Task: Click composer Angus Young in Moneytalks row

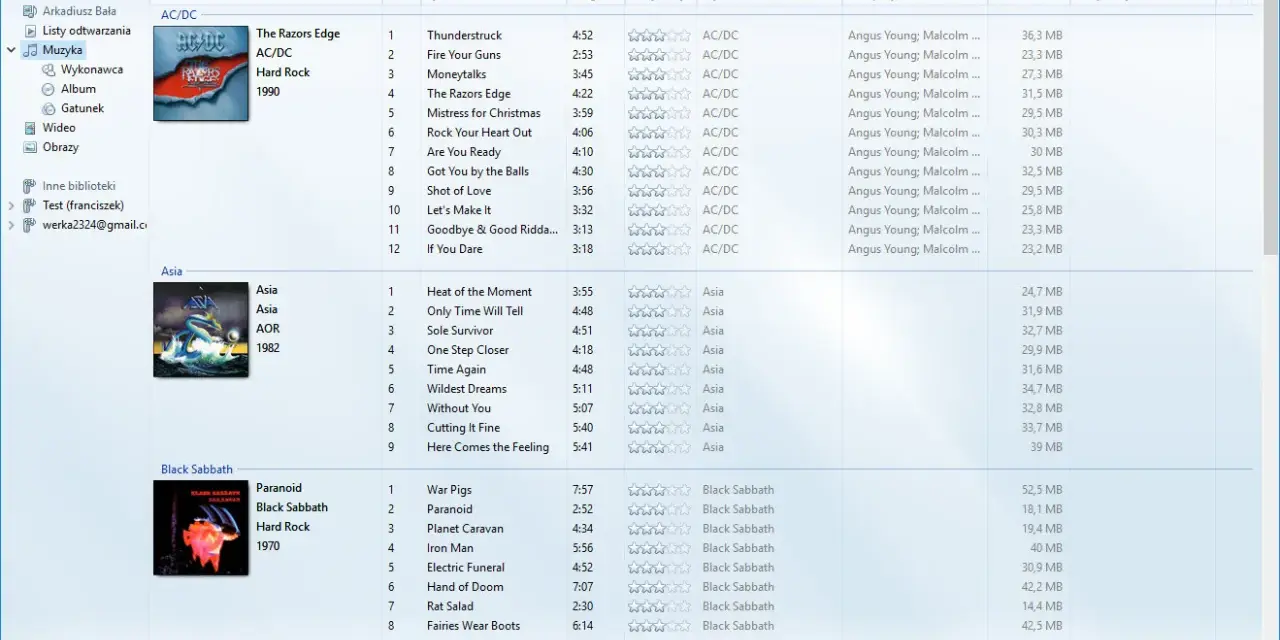Action: (914, 74)
